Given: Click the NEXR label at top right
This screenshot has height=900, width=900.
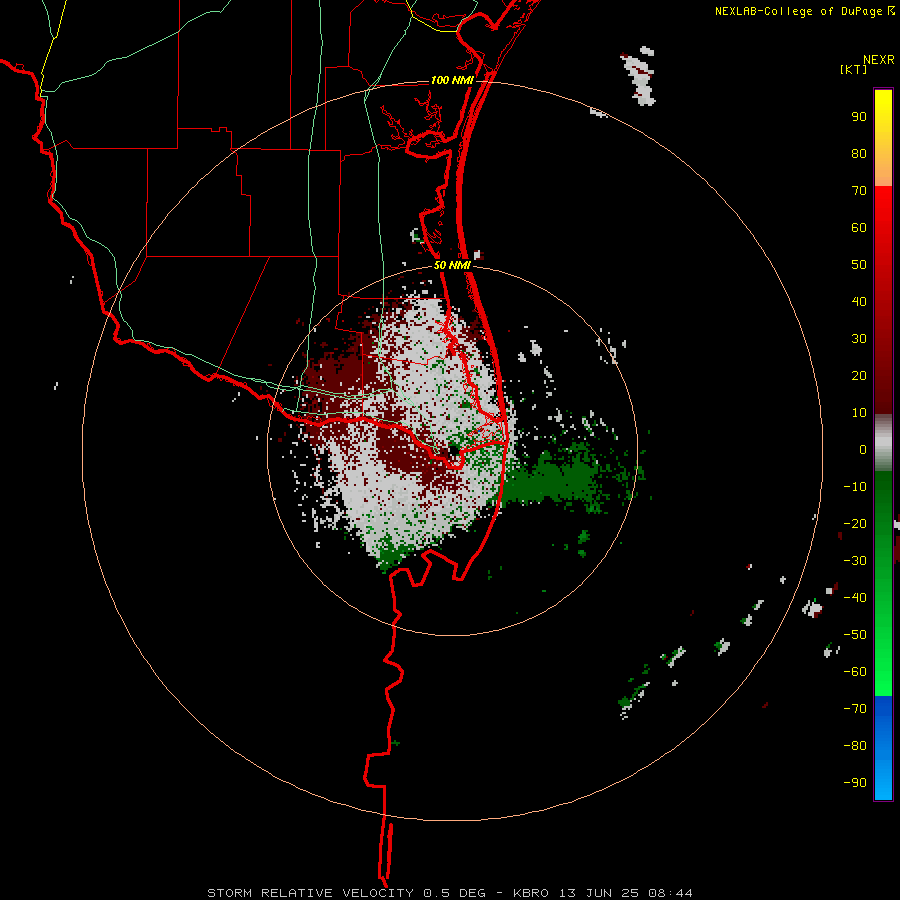Looking at the screenshot, I should tap(879, 60).
